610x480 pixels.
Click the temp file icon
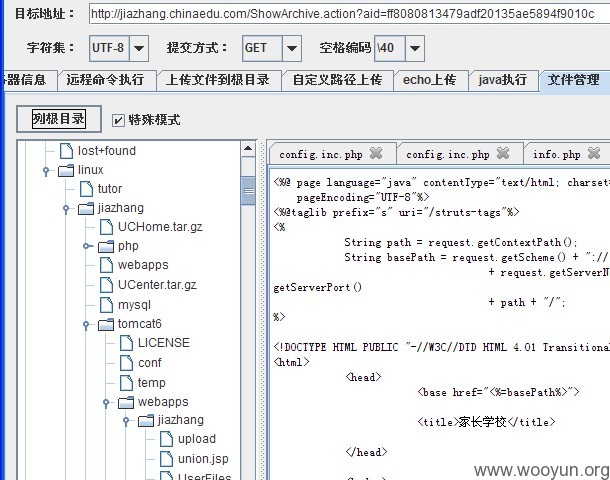(x=126, y=383)
